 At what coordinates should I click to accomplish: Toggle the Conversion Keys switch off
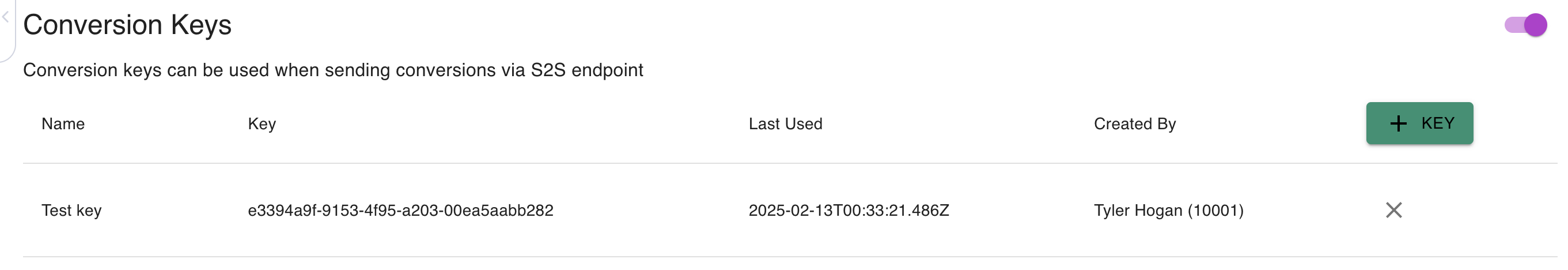click(x=1525, y=25)
